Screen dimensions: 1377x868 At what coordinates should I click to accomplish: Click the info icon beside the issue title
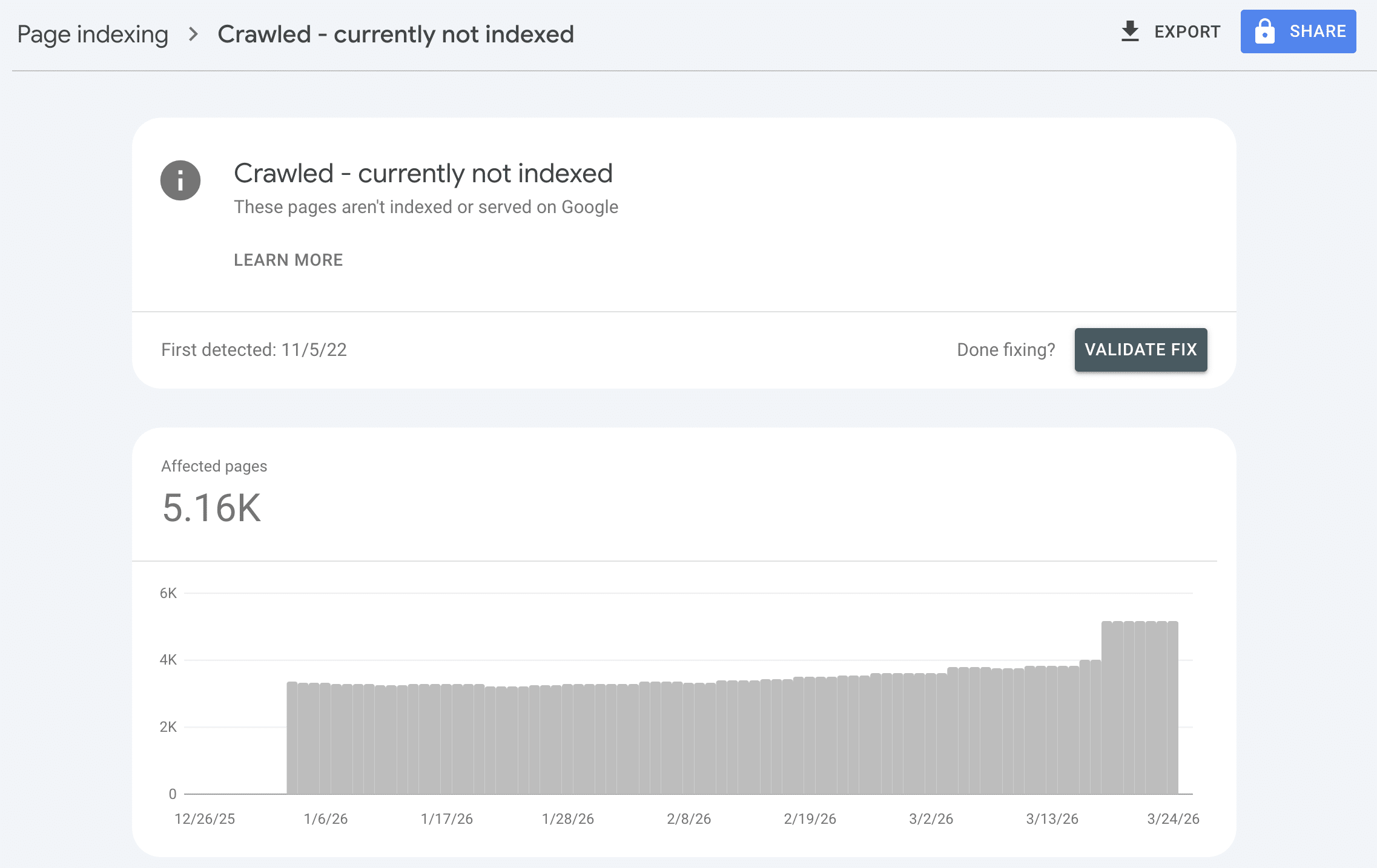pyautogui.click(x=180, y=180)
